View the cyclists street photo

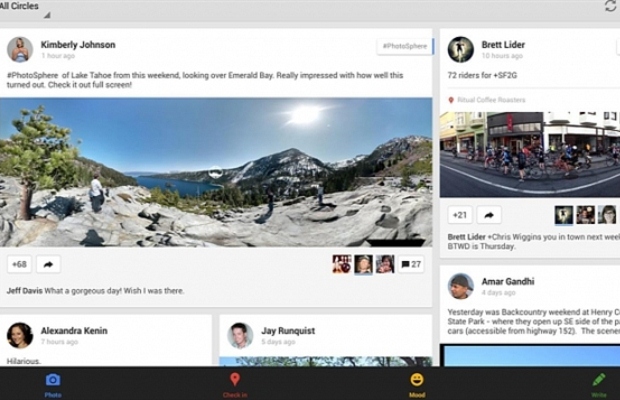coord(530,155)
